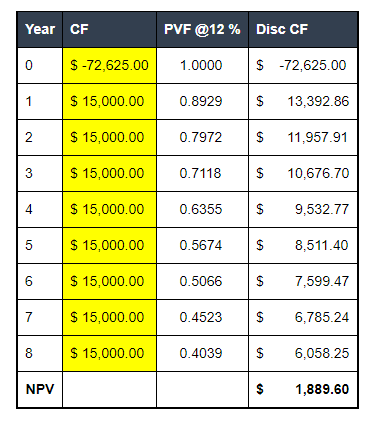The height and width of the screenshot is (425, 381).
Task: Click the PVF value 0.7972
Action: (201, 137)
